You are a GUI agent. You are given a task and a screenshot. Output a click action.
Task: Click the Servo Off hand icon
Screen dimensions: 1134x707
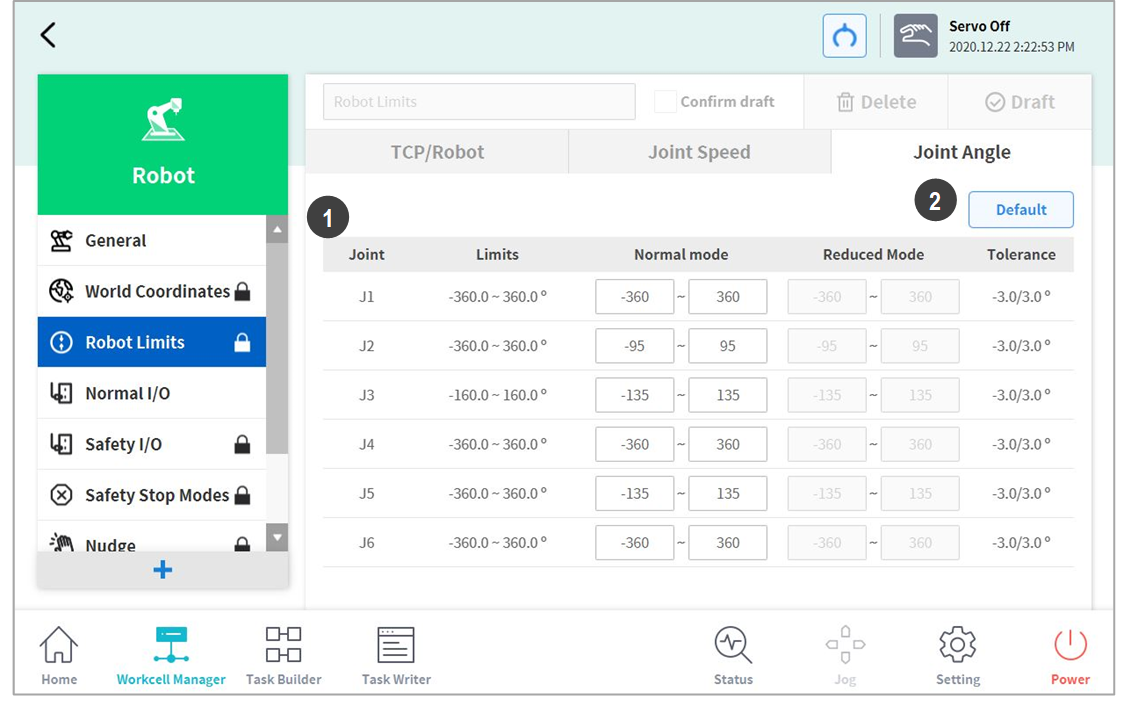(x=915, y=36)
